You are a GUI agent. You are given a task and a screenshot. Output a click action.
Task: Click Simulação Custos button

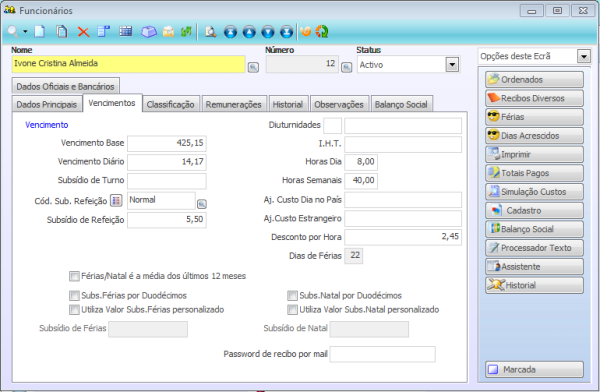point(534,192)
